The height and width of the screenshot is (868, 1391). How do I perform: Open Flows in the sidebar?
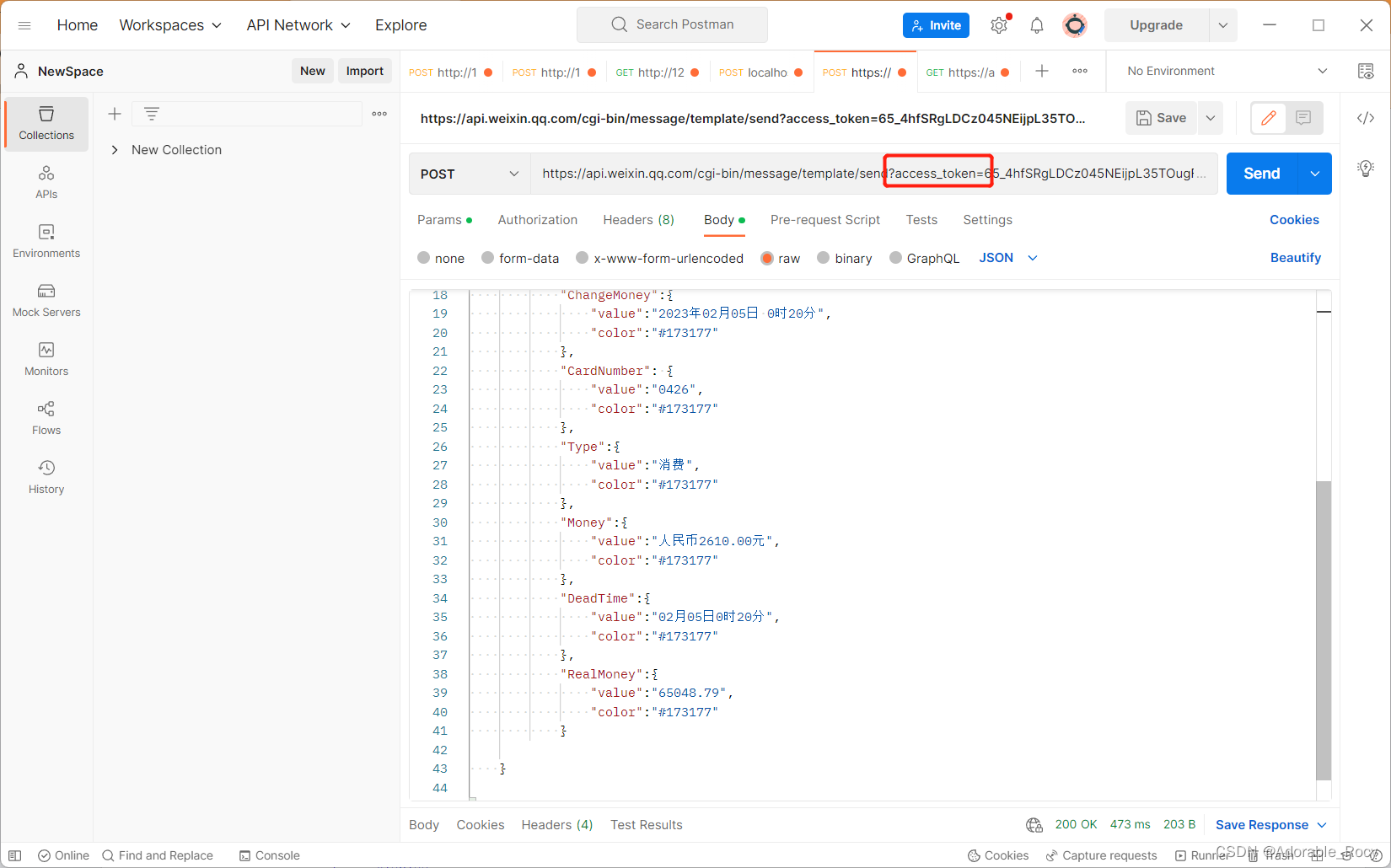(46, 419)
